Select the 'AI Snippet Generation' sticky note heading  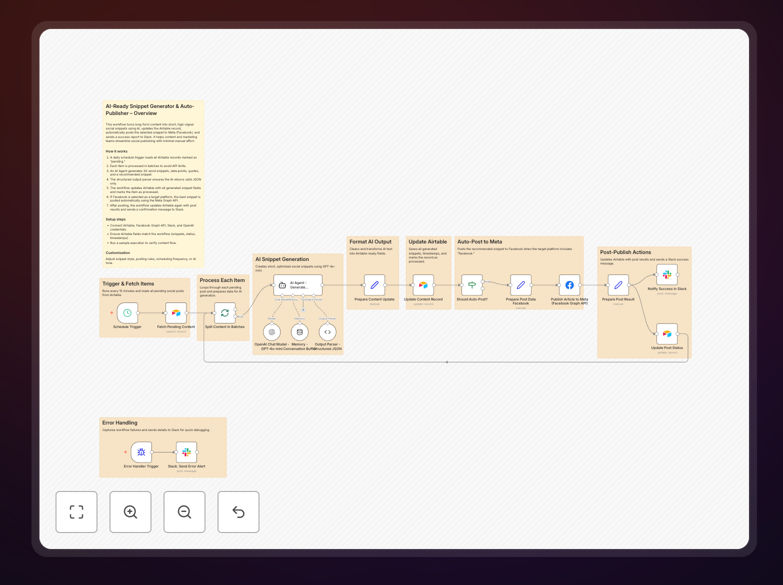(282, 259)
